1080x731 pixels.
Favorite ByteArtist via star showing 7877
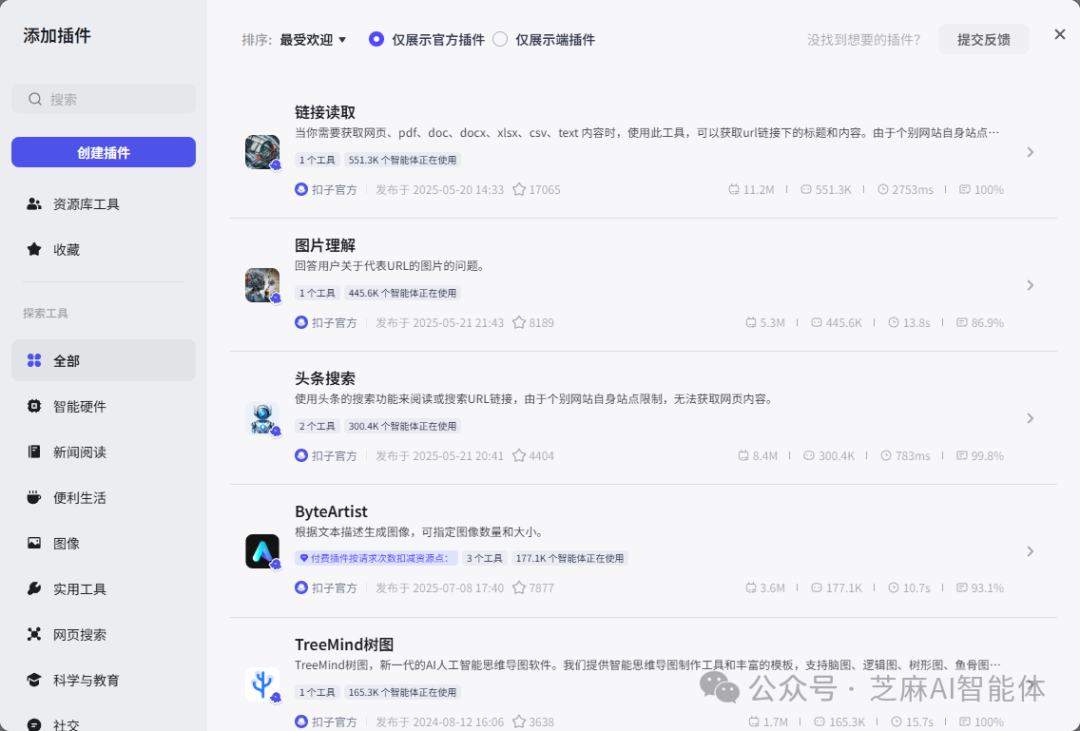click(519, 587)
